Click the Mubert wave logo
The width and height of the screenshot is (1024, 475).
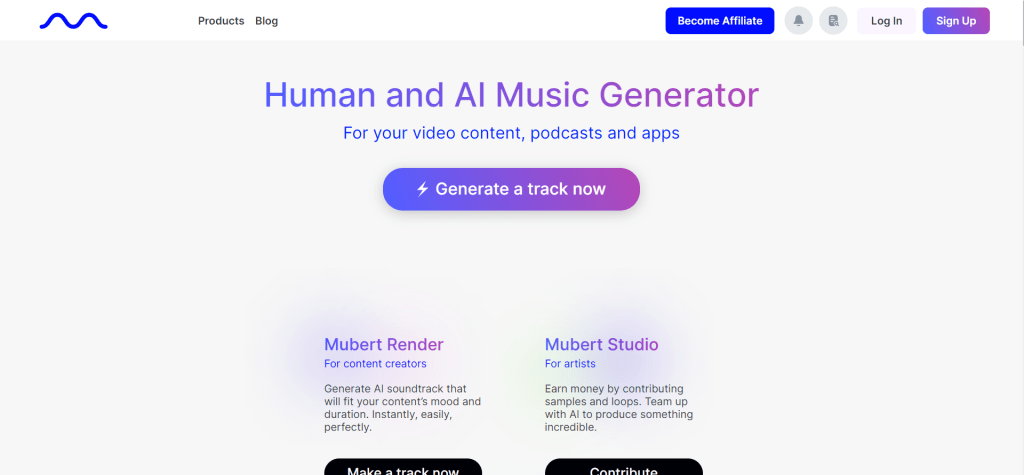pyautogui.click(x=74, y=22)
